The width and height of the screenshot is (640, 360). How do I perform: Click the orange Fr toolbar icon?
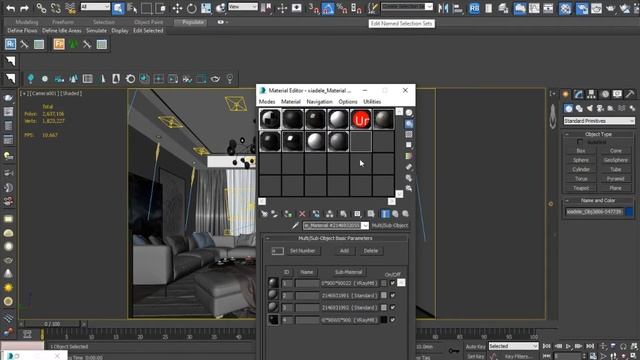point(59,44)
